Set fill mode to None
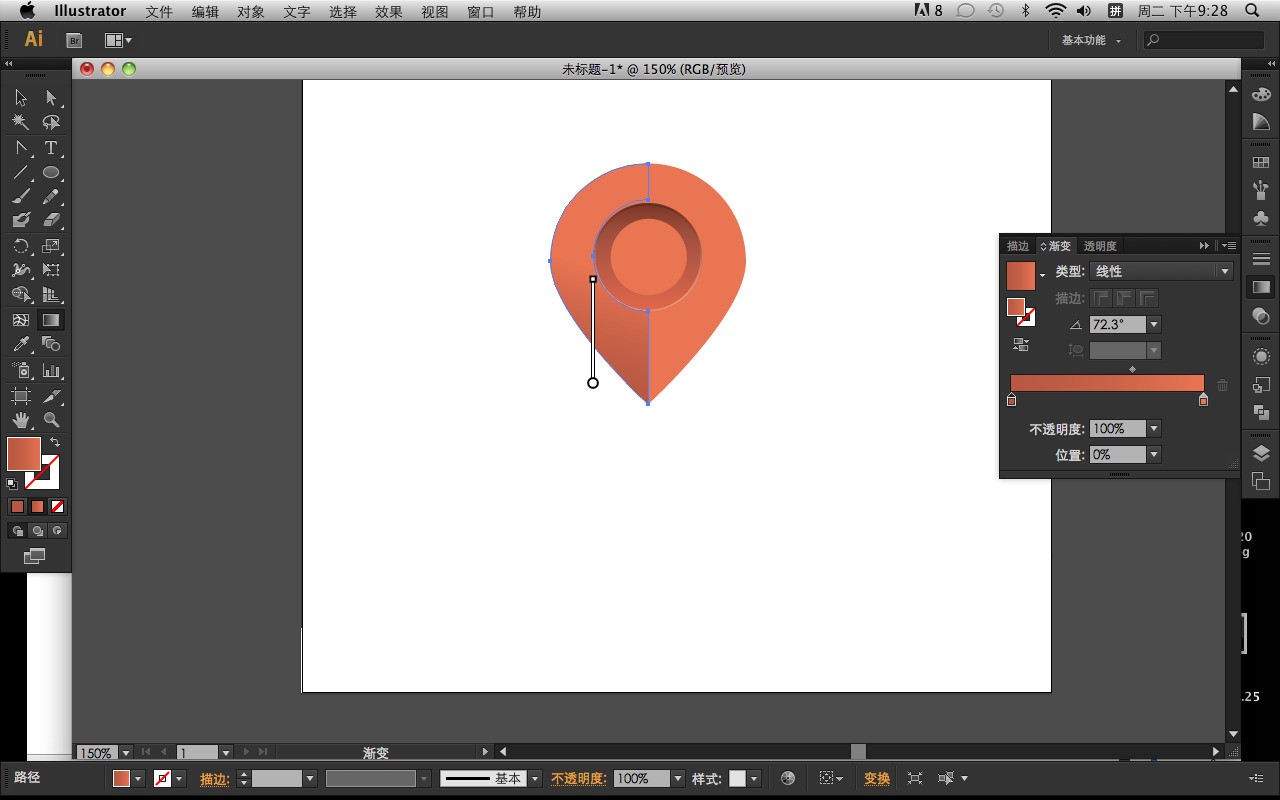 (x=57, y=506)
